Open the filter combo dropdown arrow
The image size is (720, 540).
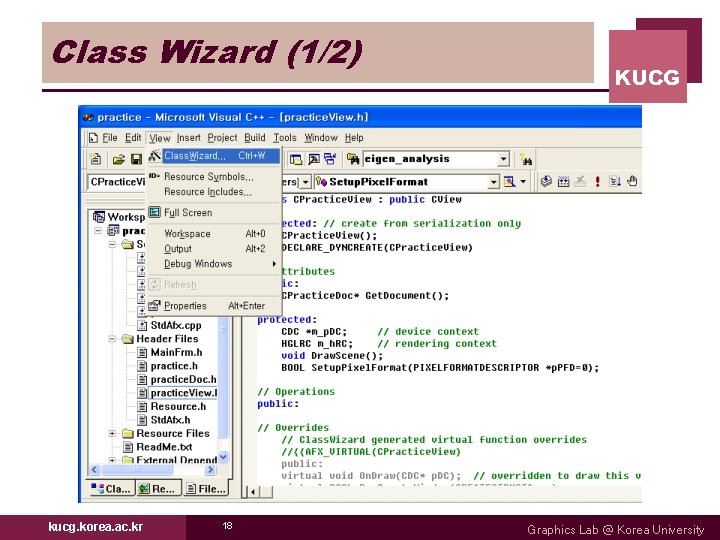pyautogui.click(x=305, y=182)
